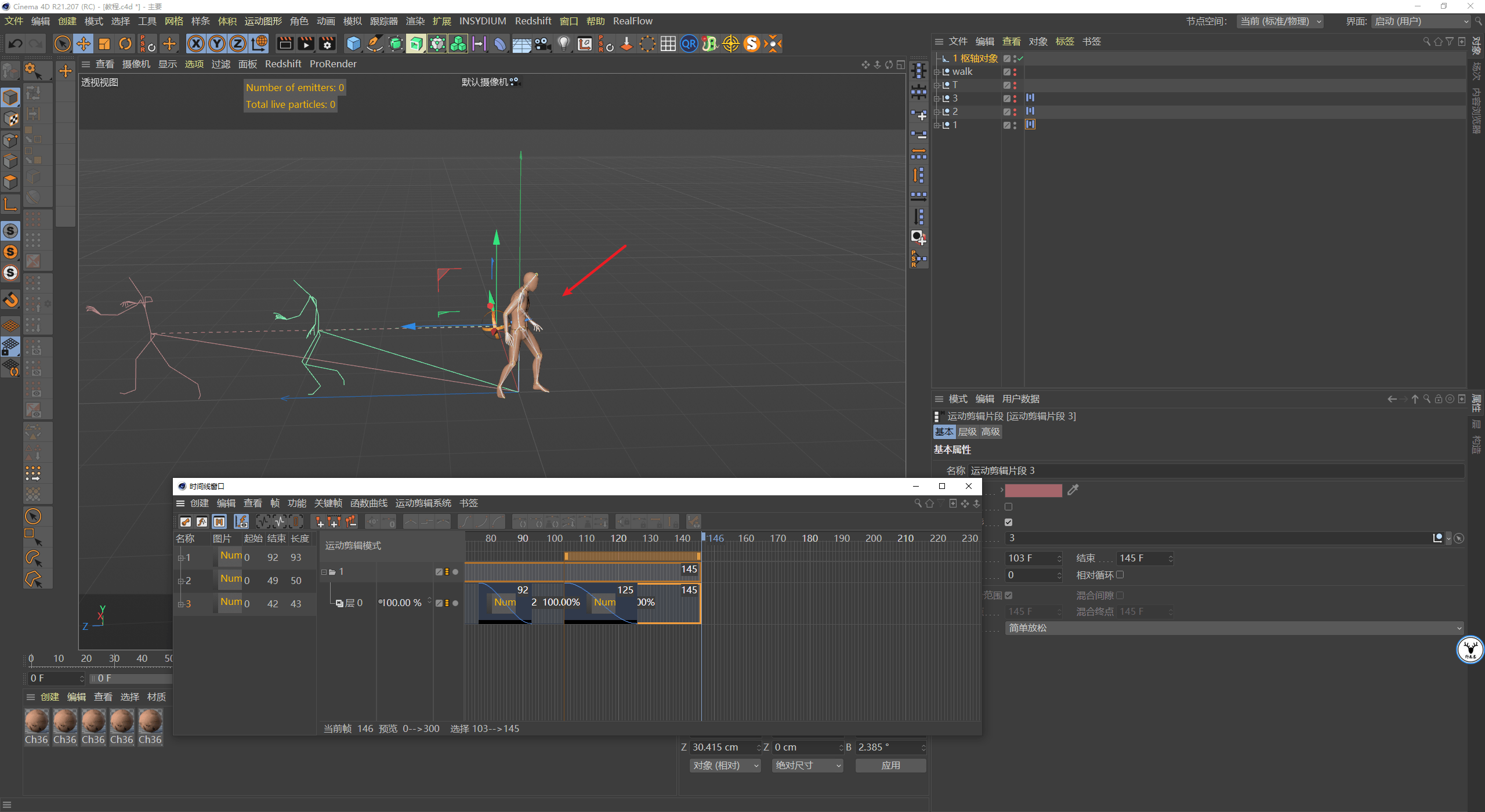The height and width of the screenshot is (812, 1485).
Task: Click the pink clip color swatch
Action: point(1033,490)
